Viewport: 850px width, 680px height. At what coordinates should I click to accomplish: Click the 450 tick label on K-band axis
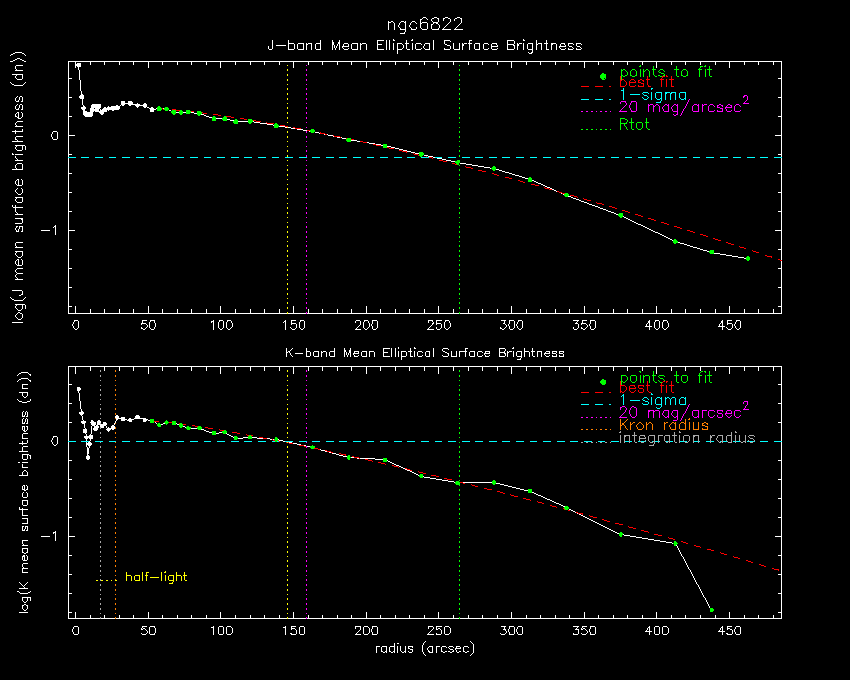pyautogui.click(x=730, y=631)
